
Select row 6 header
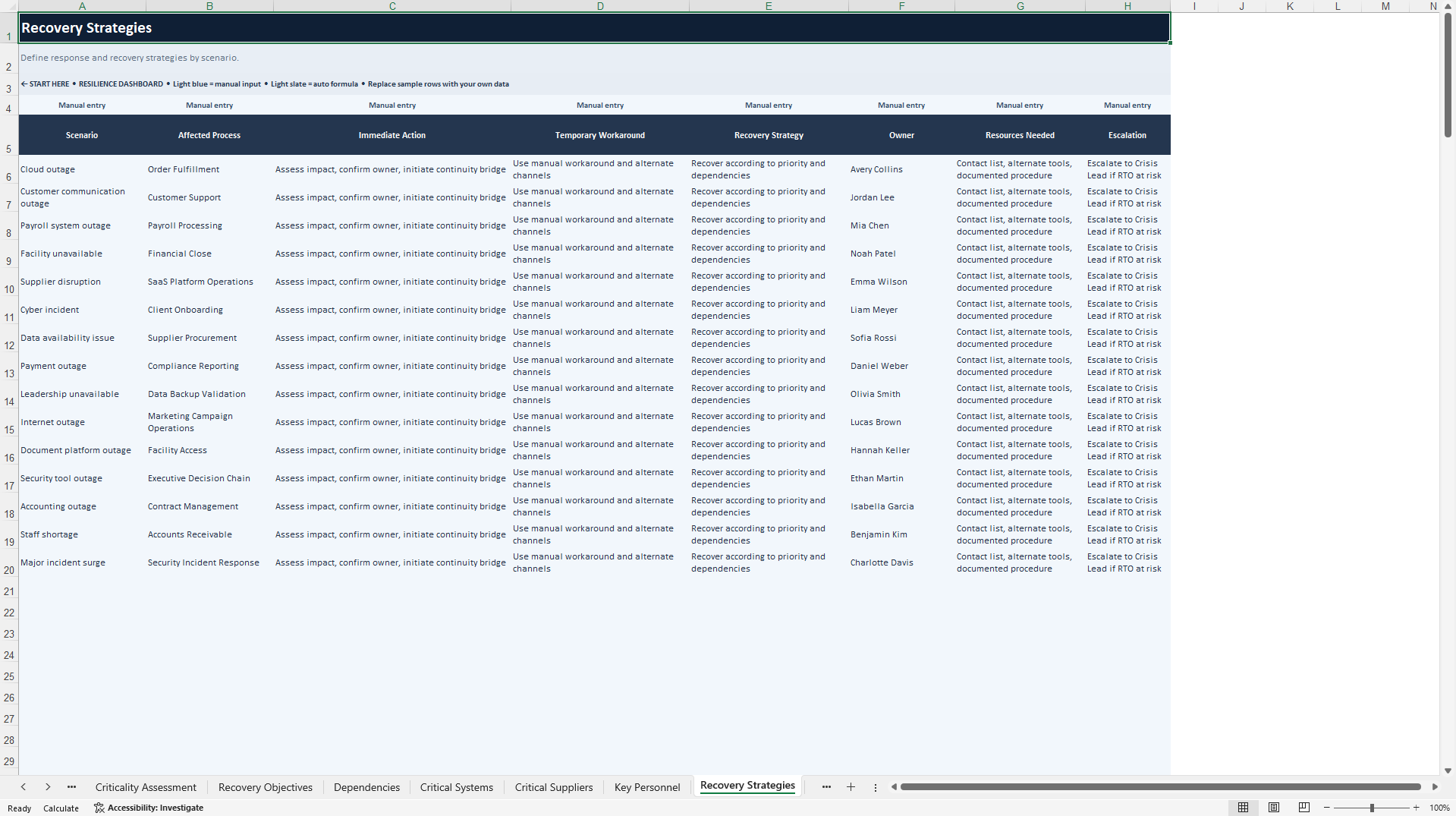tap(9, 170)
